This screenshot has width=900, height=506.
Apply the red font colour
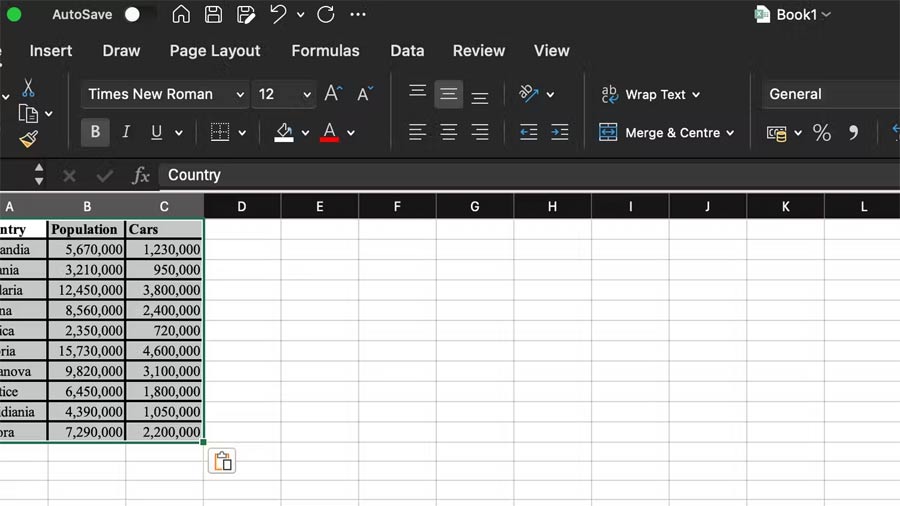click(x=329, y=132)
